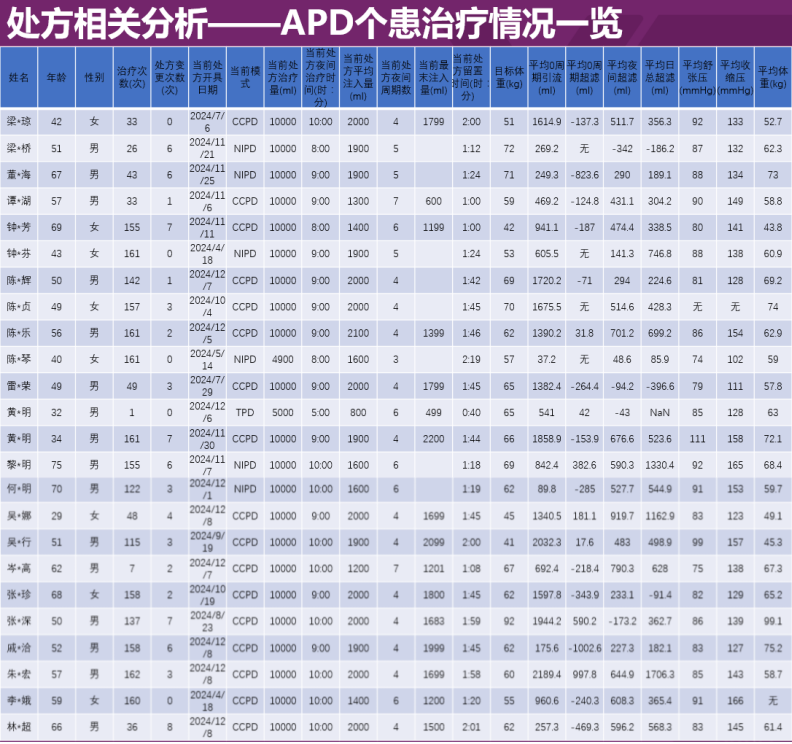Screen dimensions: 792x744
Task: Select the 治疗次数(次) column header
Action: point(132,77)
